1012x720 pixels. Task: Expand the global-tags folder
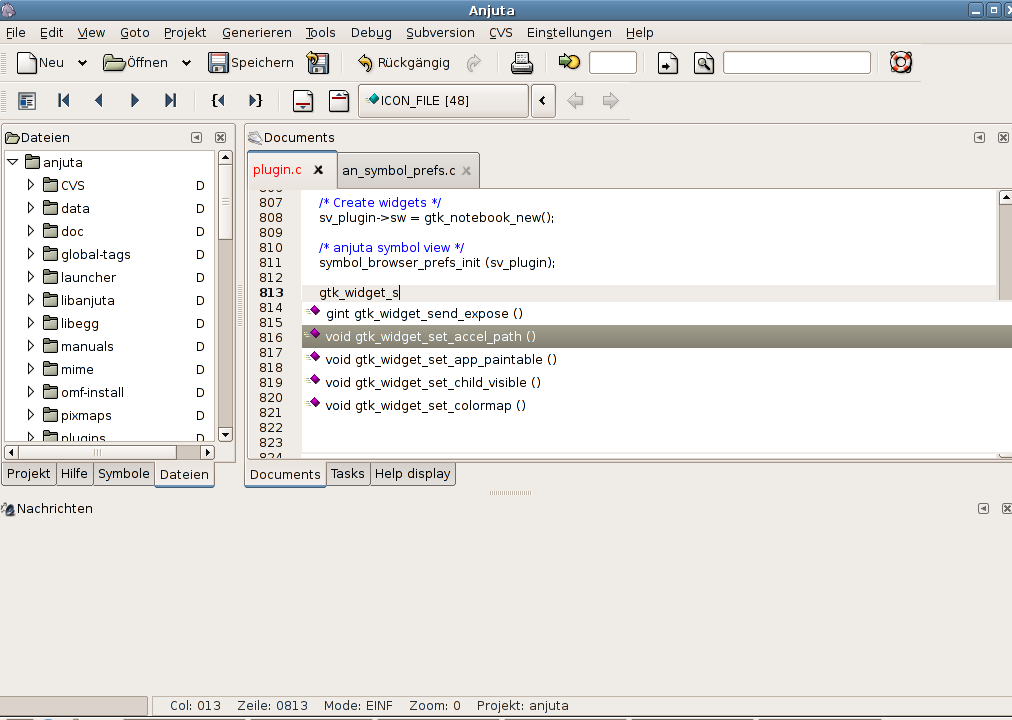30,254
